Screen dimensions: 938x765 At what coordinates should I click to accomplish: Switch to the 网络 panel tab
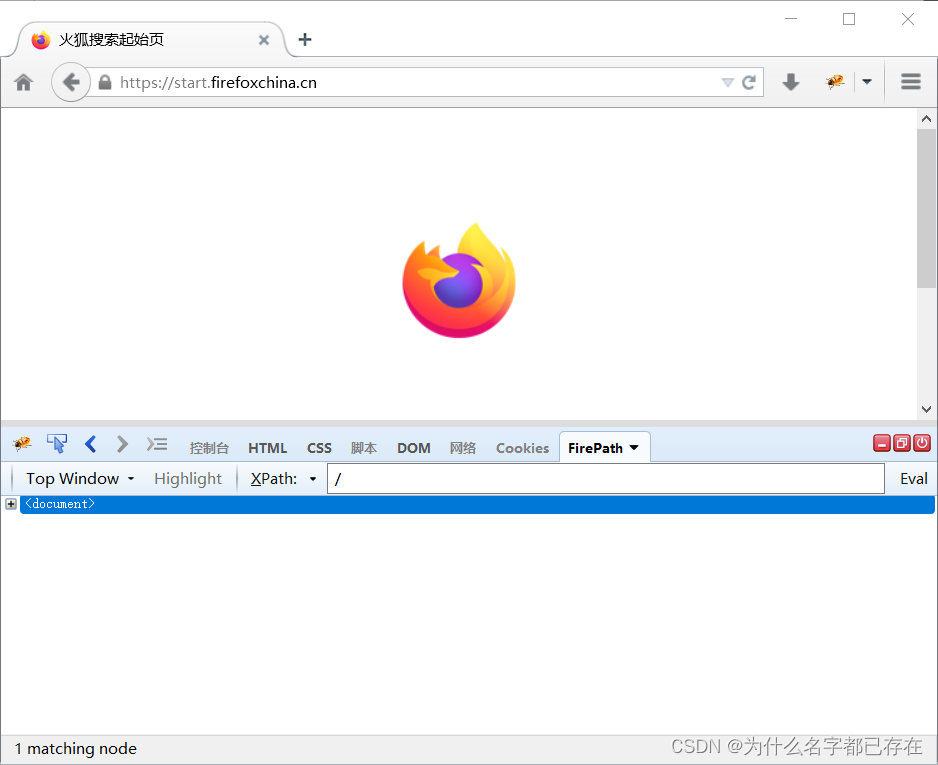click(x=463, y=448)
